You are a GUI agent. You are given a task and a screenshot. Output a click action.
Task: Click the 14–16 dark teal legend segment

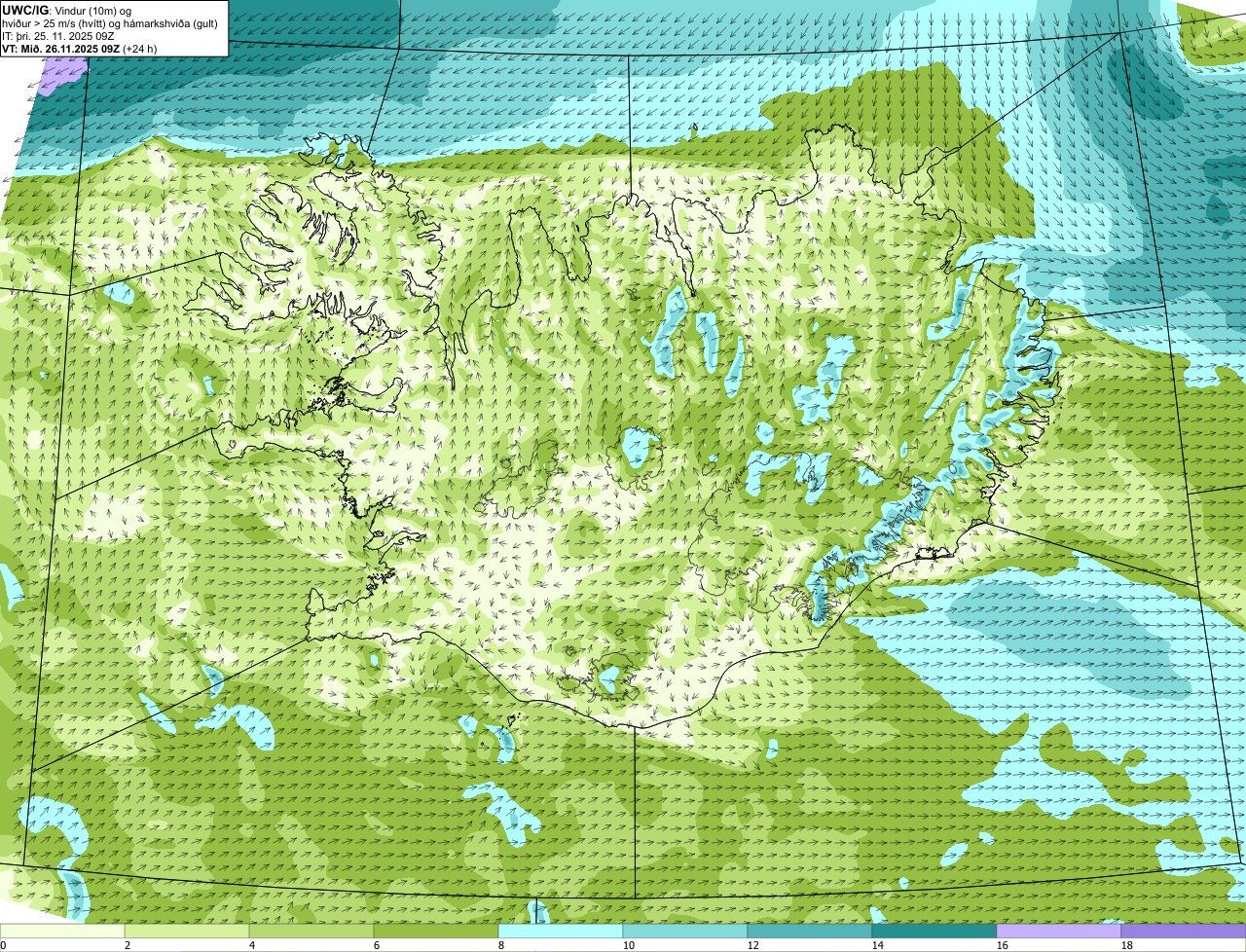(934, 932)
